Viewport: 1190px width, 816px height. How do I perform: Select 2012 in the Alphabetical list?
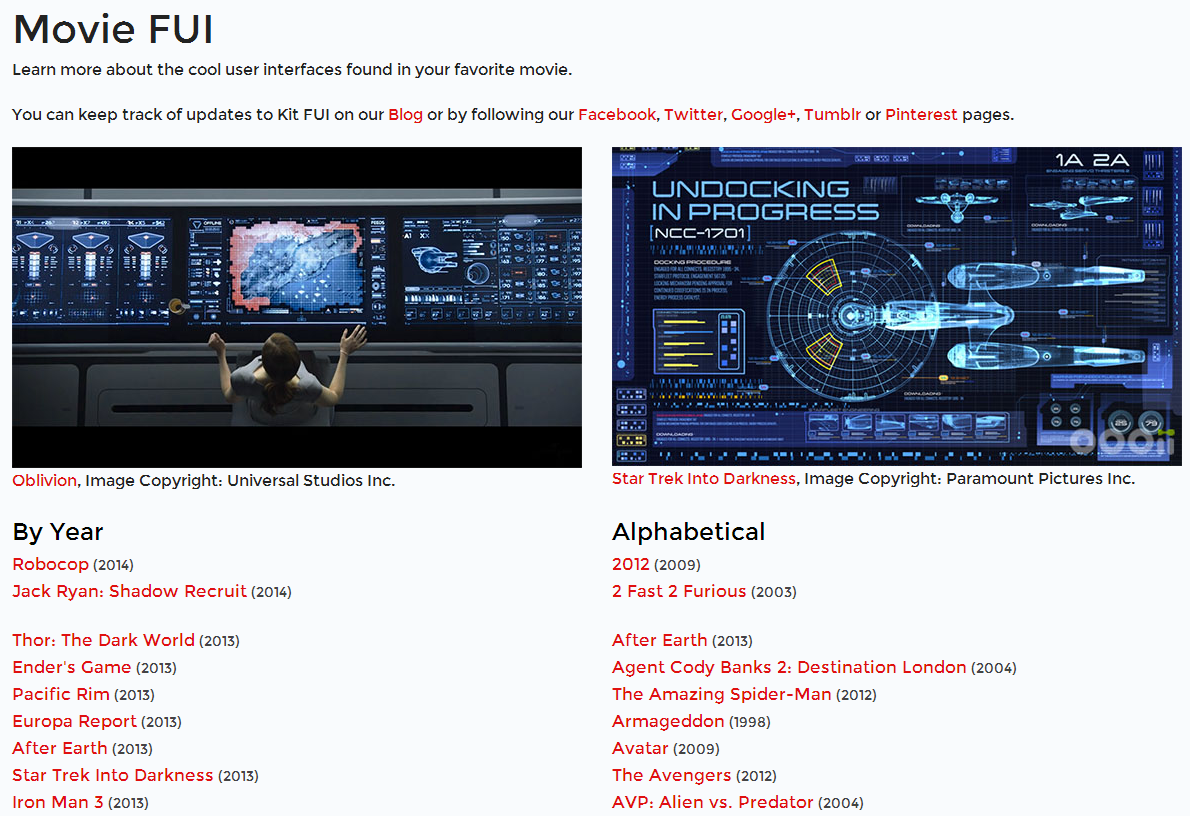(x=630, y=564)
